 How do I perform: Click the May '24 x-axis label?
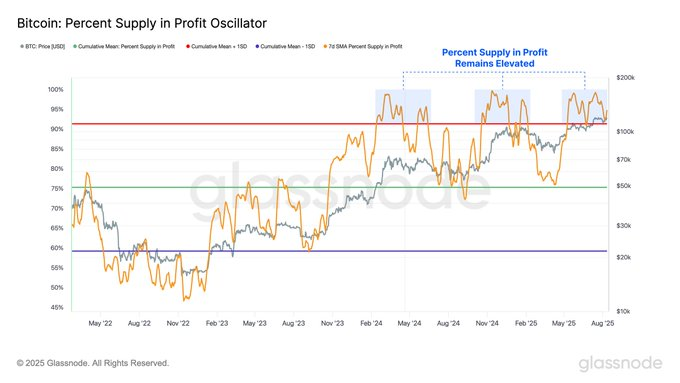coord(409,323)
